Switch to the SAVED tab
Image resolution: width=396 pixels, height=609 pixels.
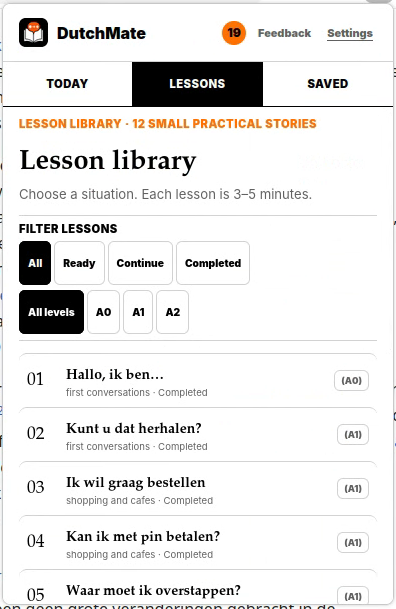point(328,84)
